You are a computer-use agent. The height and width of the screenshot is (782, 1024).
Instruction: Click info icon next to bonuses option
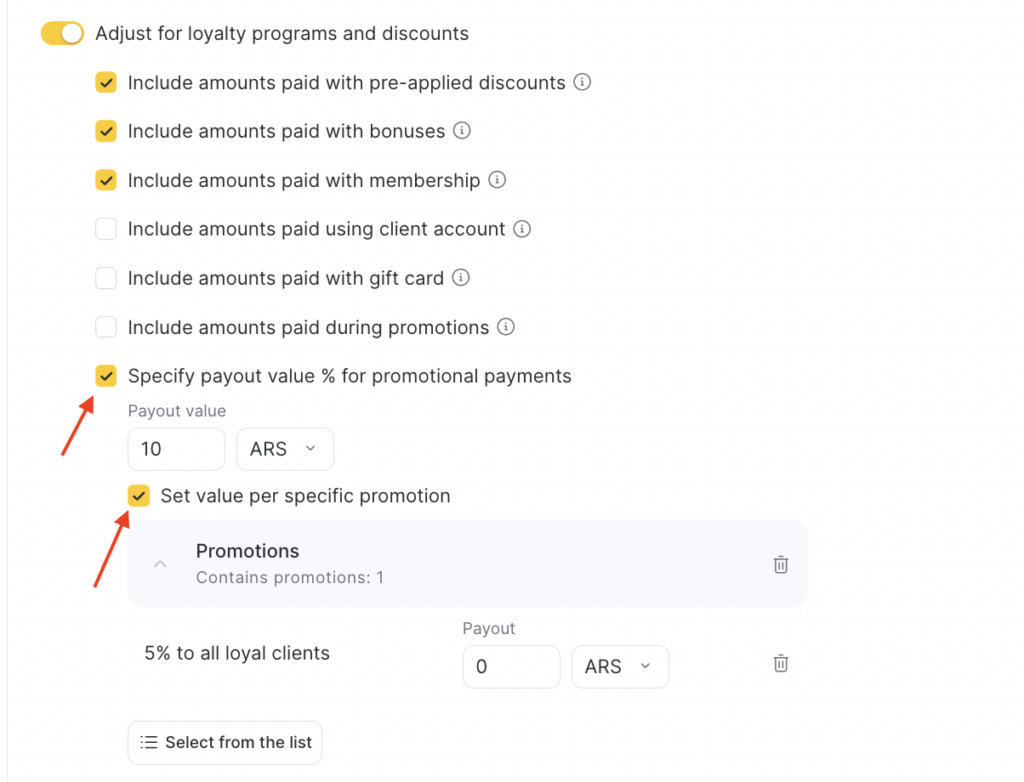point(461,131)
